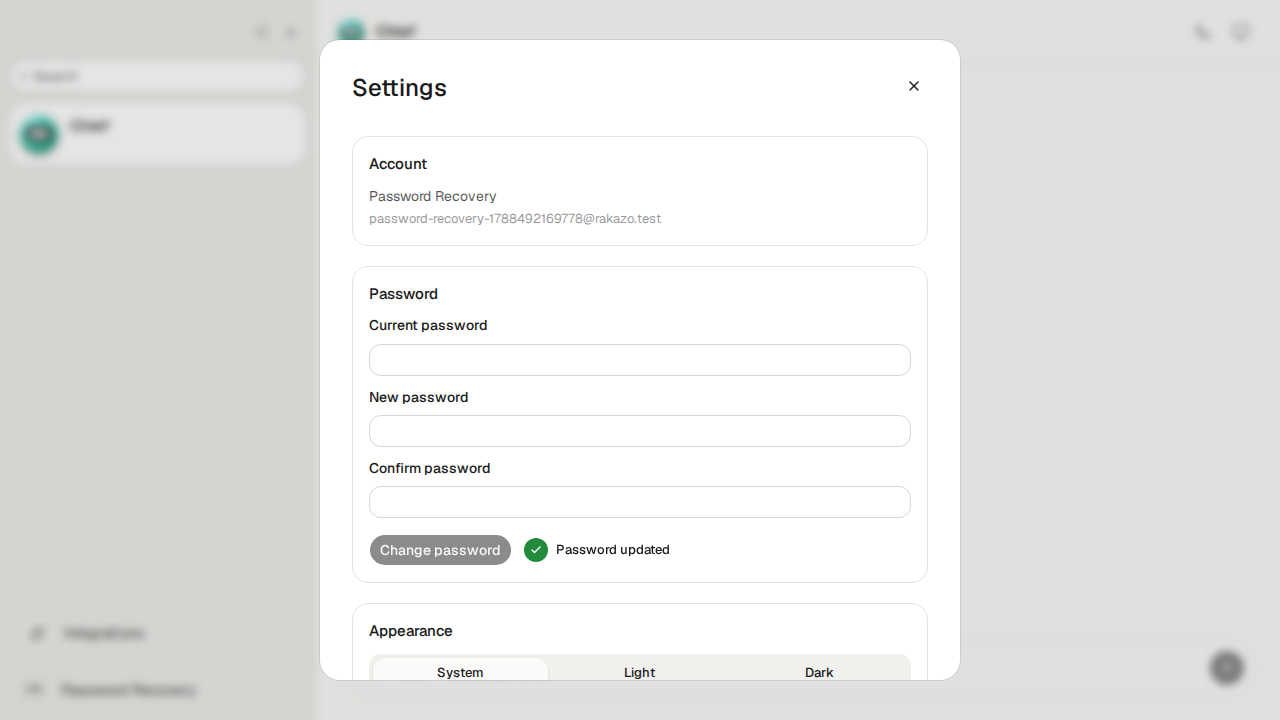Focus the Current password field

point(640,360)
